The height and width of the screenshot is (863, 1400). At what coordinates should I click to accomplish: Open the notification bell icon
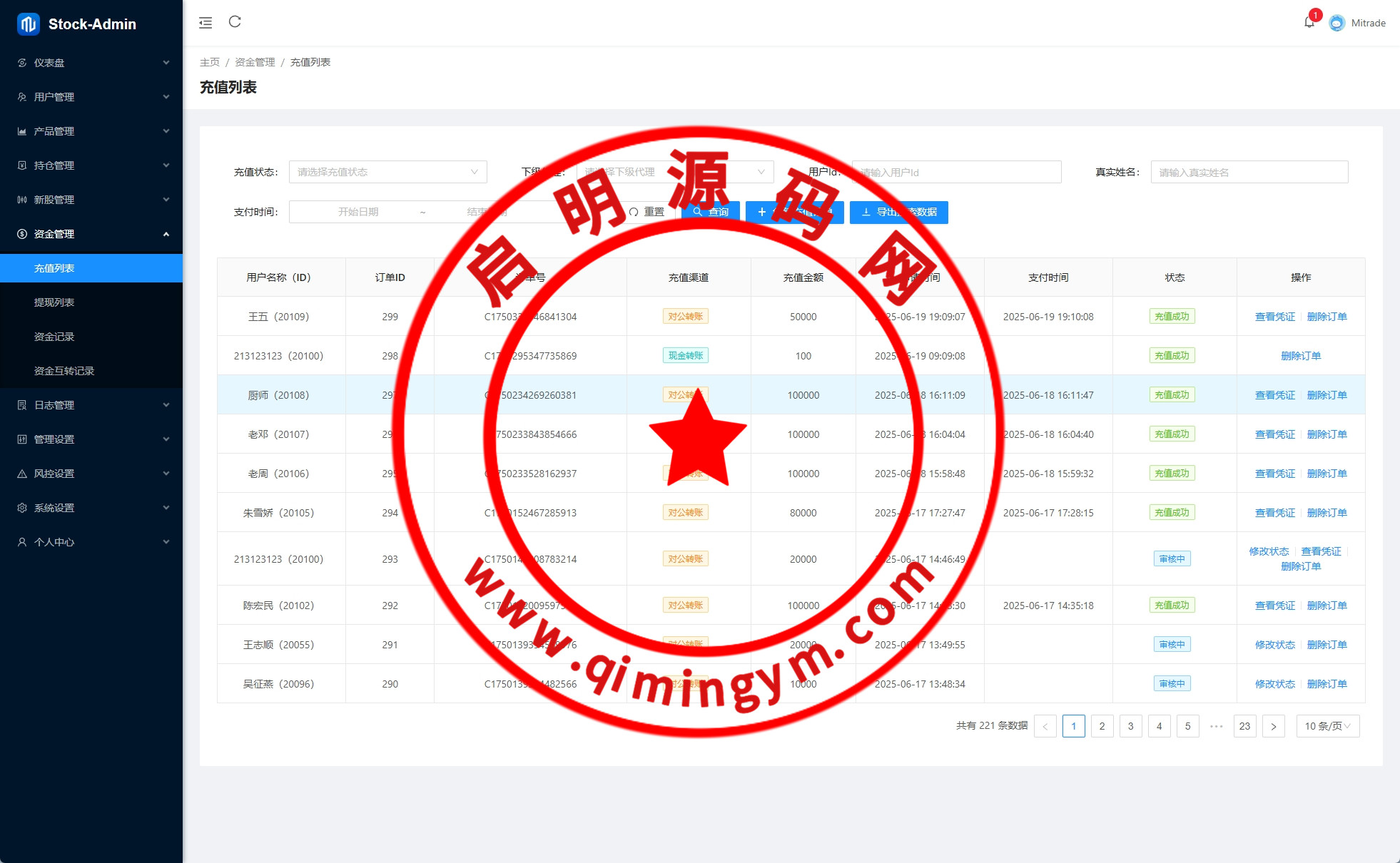click(x=1309, y=22)
